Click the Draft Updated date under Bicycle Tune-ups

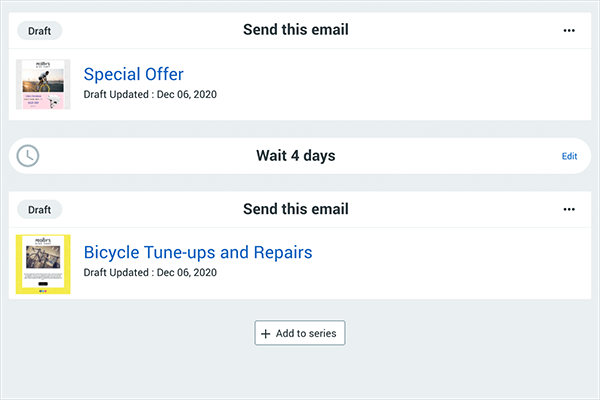point(150,273)
